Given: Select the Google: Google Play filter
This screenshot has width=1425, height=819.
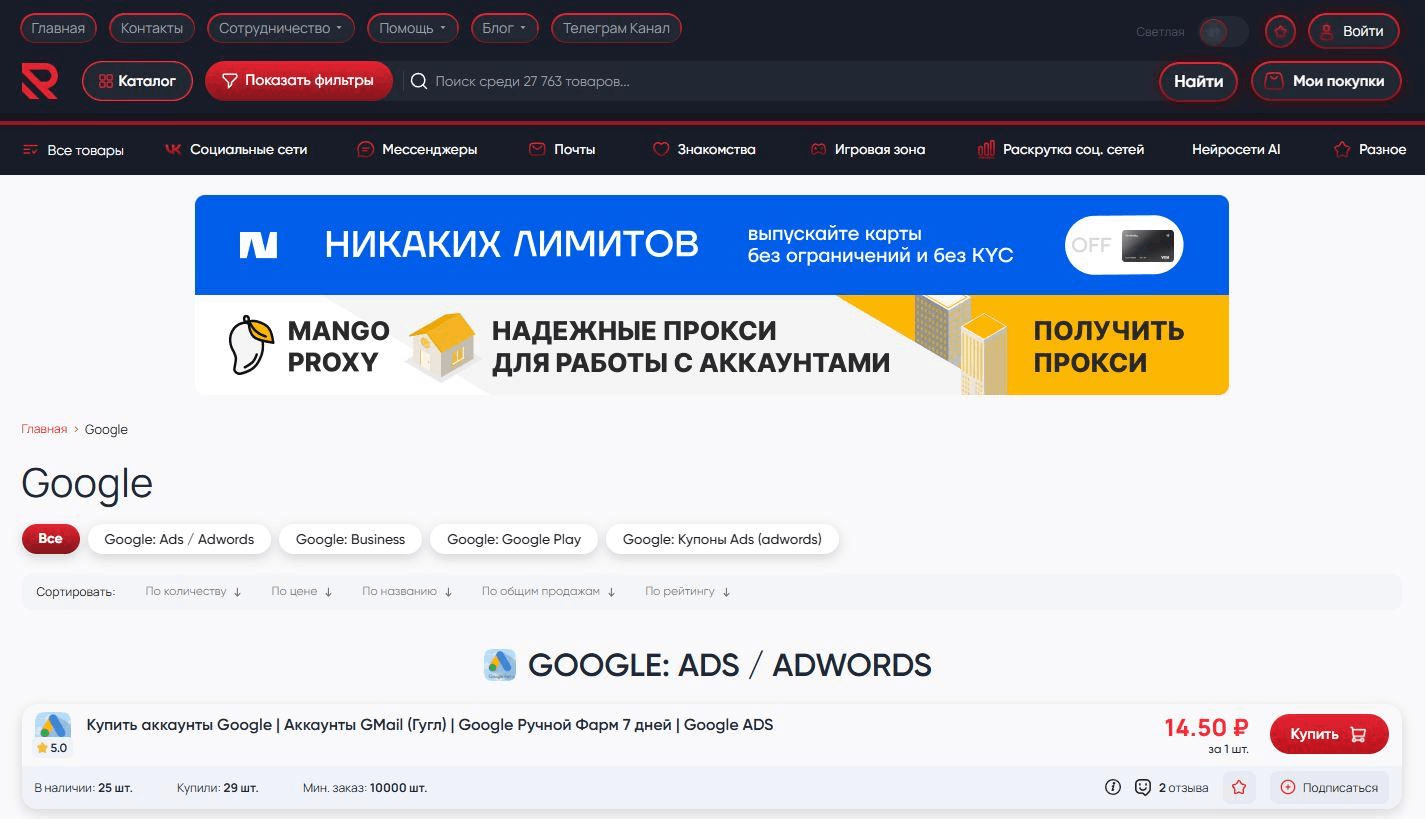Looking at the screenshot, I should [x=514, y=539].
